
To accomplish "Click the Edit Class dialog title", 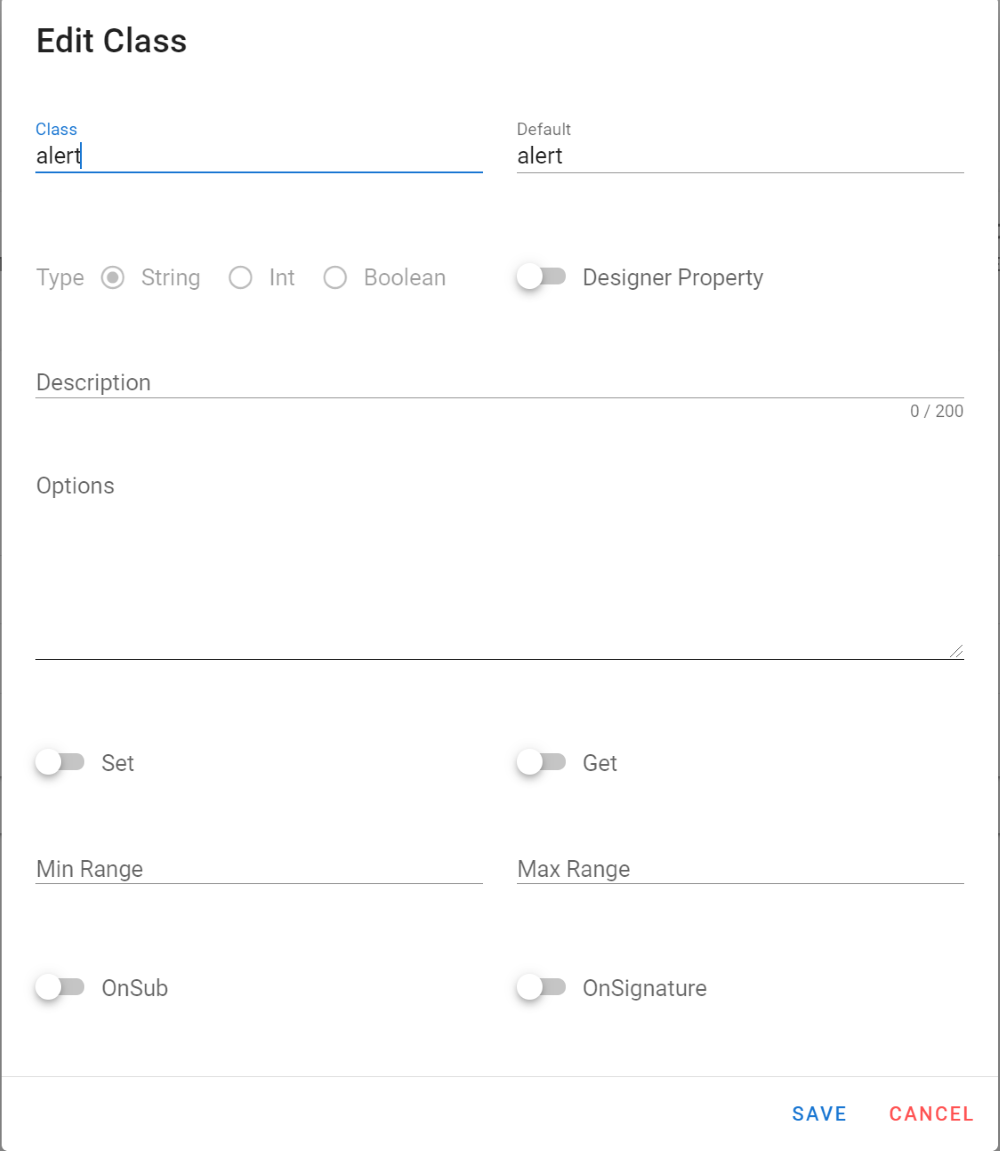I will click(x=111, y=41).
